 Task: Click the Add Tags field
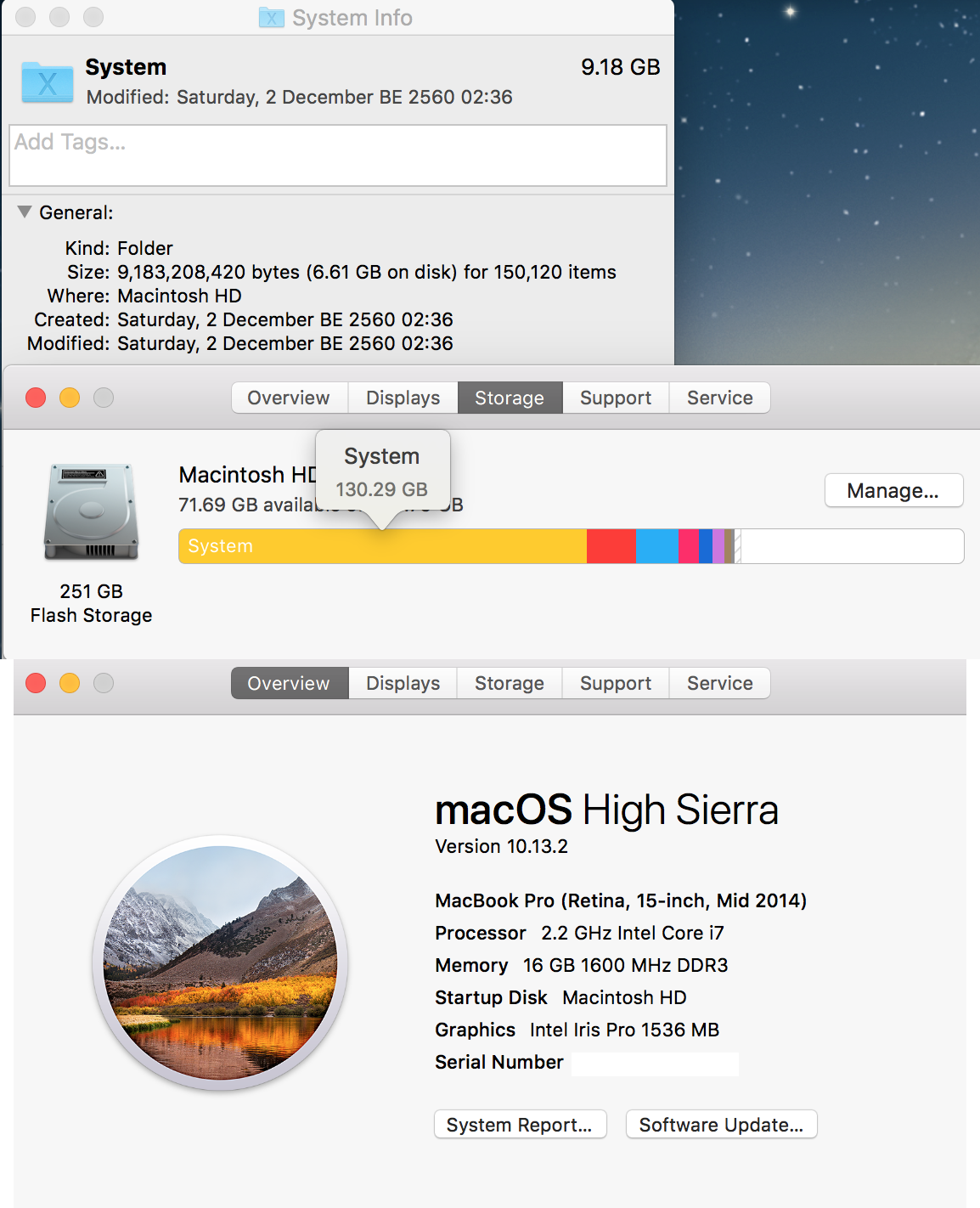click(338, 155)
